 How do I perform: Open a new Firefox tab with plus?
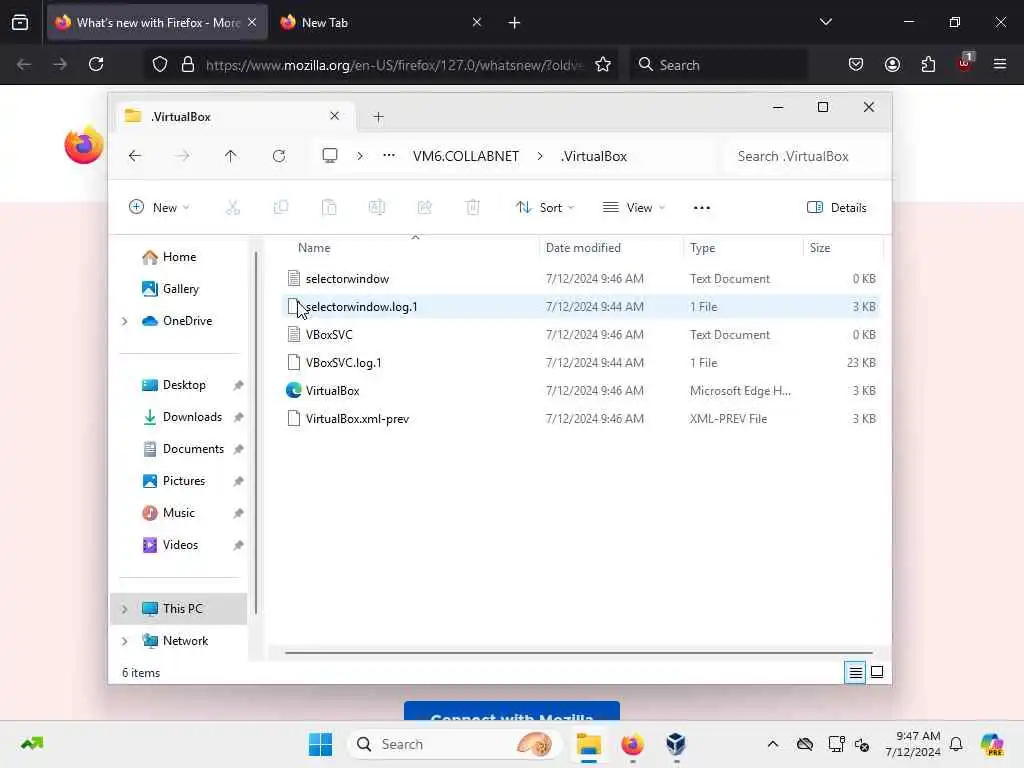tap(514, 23)
